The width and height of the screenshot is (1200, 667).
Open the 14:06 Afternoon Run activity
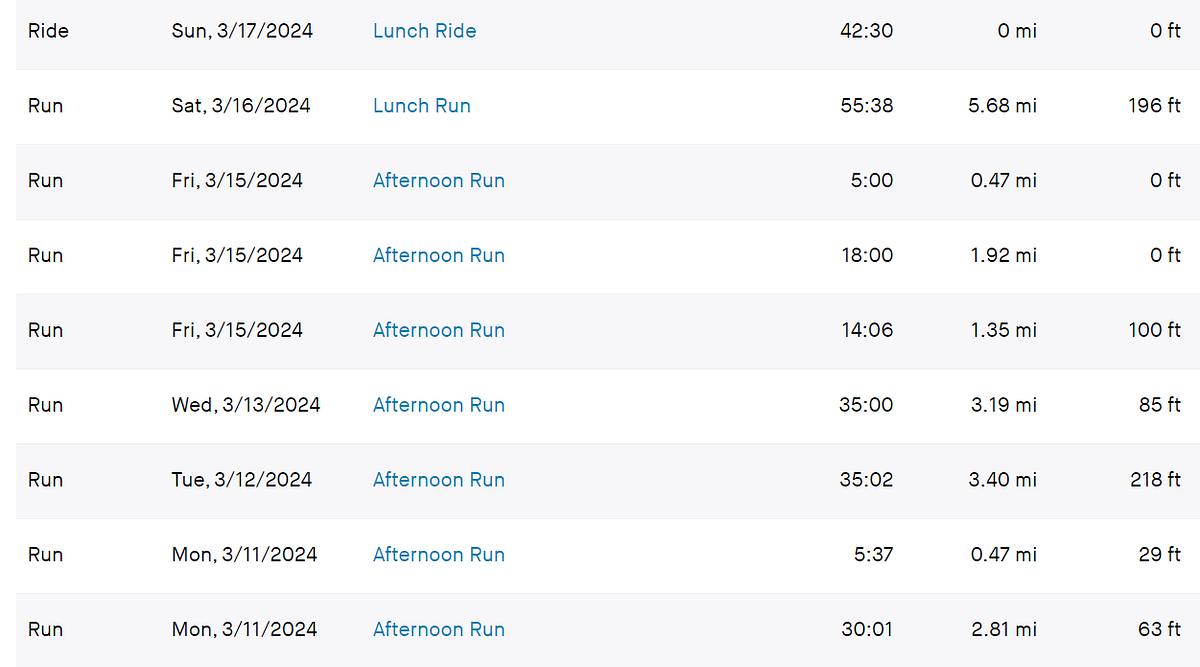[438, 330]
